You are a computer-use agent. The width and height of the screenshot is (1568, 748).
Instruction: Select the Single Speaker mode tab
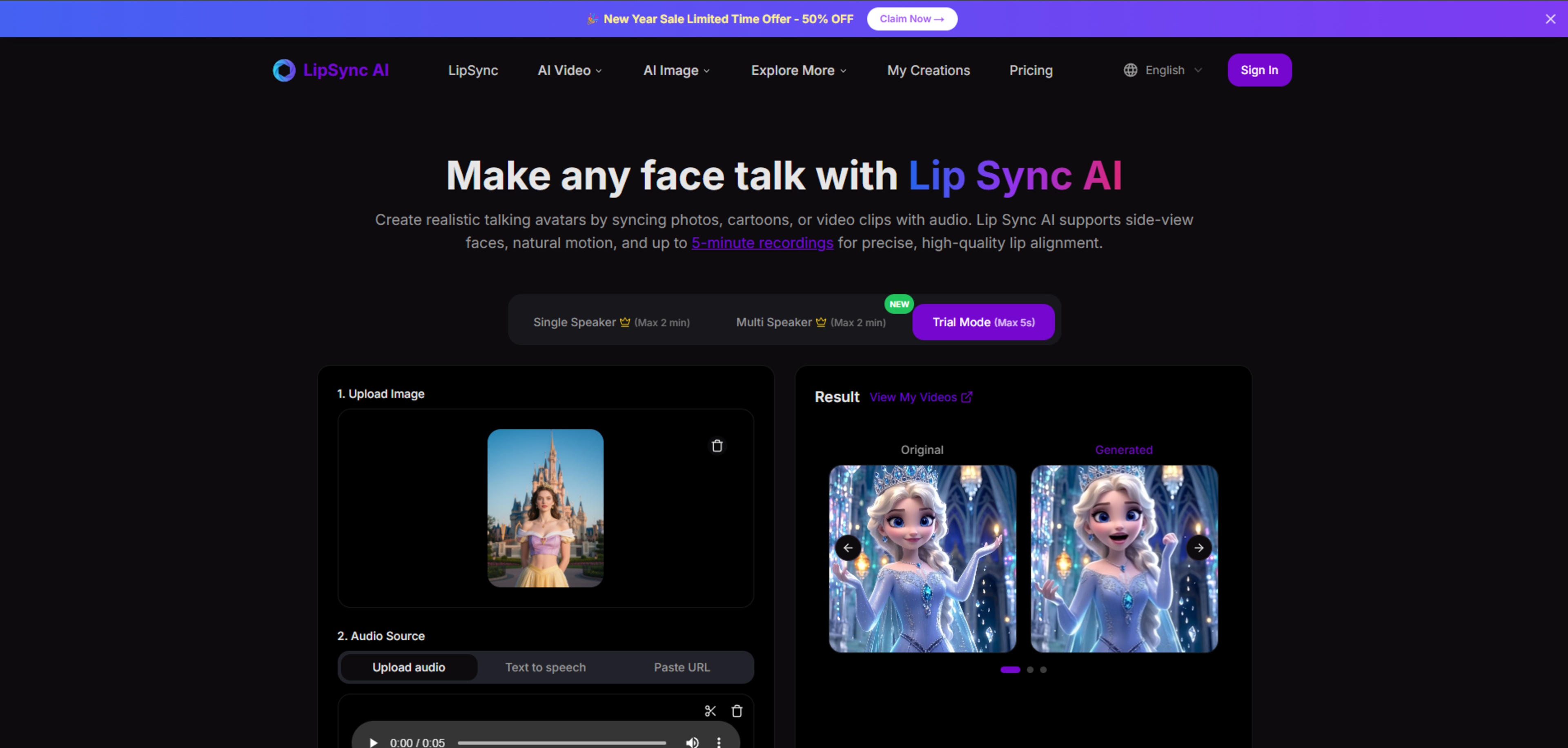click(x=611, y=322)
